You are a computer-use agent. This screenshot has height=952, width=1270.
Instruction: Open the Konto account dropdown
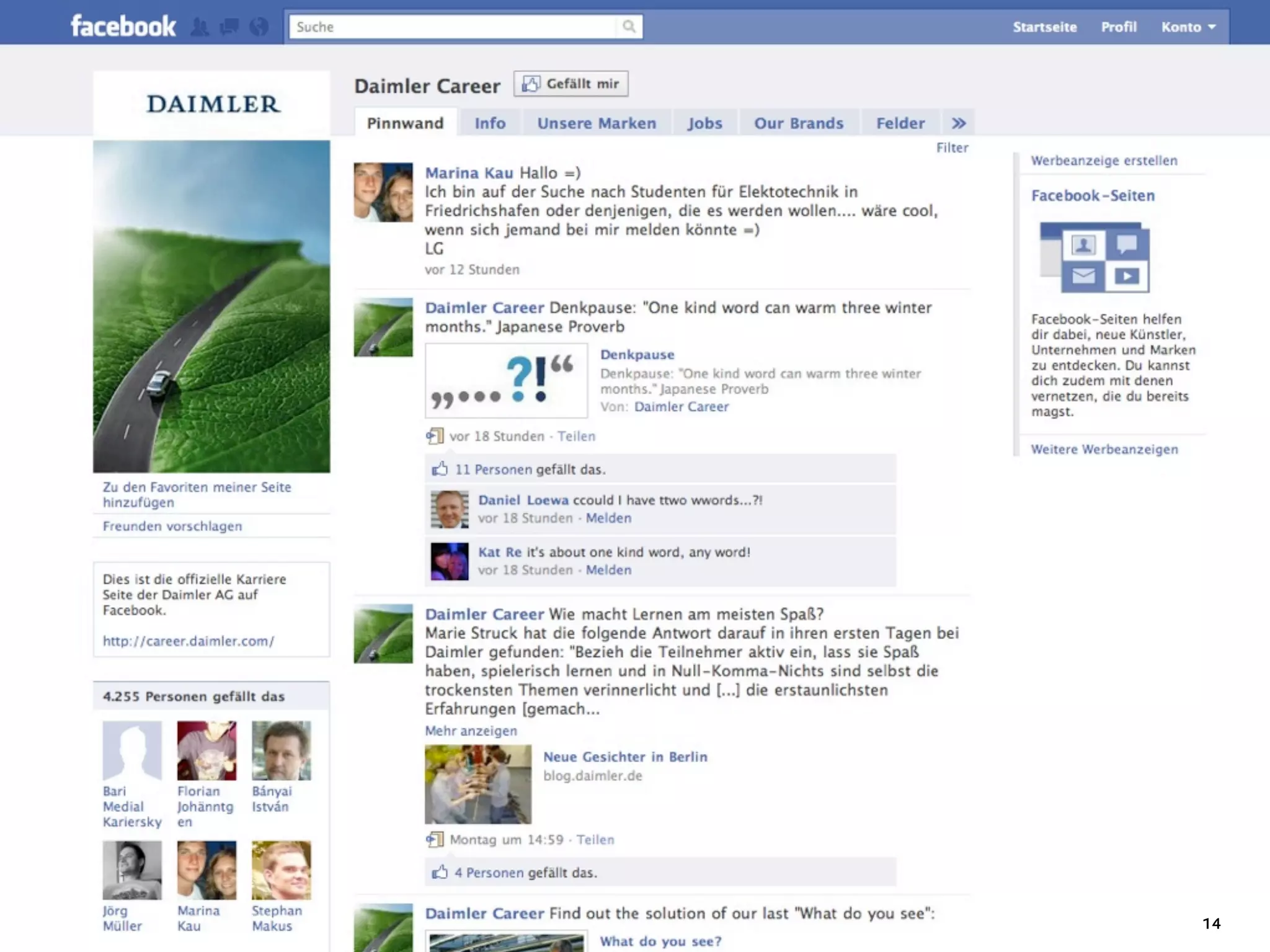pos(1188,27)
